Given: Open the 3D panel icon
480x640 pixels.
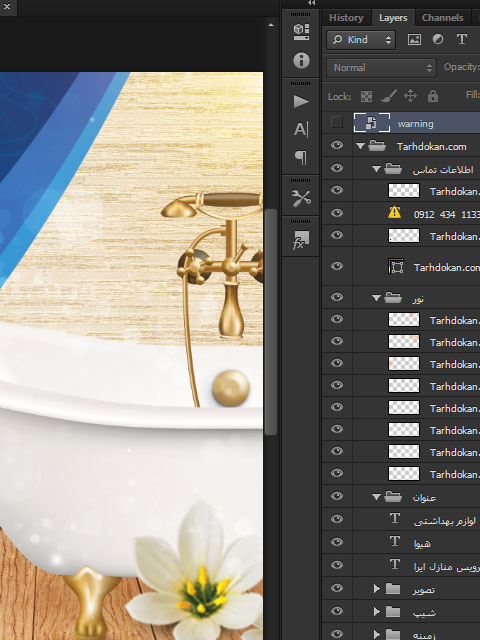Looking at the screenshot, I should 301,31.
